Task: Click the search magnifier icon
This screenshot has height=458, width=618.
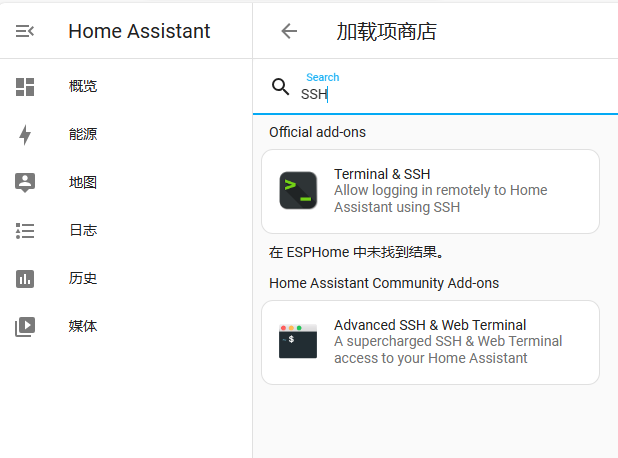Action: click(280, 87)
